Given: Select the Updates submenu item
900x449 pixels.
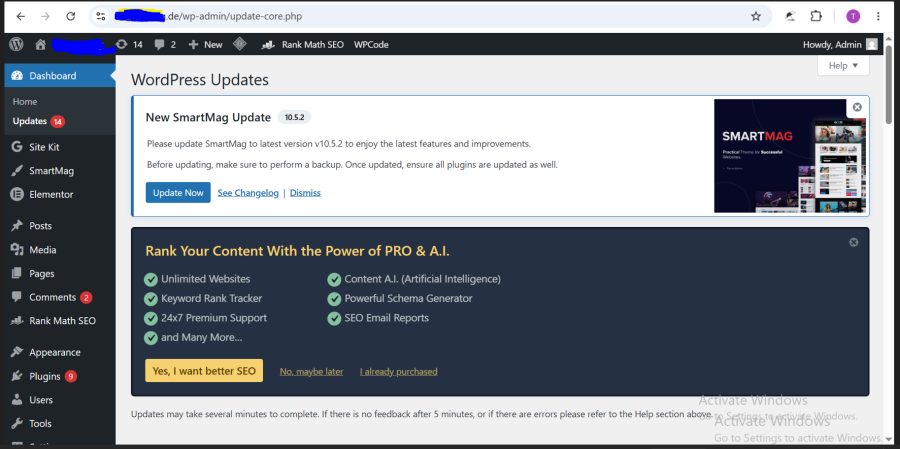Looking at the screenshot, I should (x=38, y=121).
